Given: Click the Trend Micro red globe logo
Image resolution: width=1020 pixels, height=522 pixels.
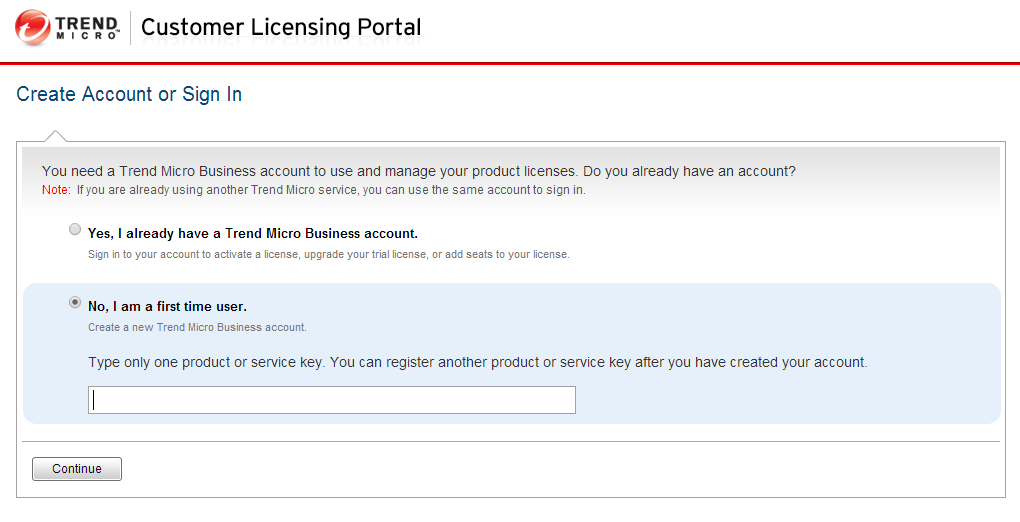Looking at the screenshot, I should (33, 27).
